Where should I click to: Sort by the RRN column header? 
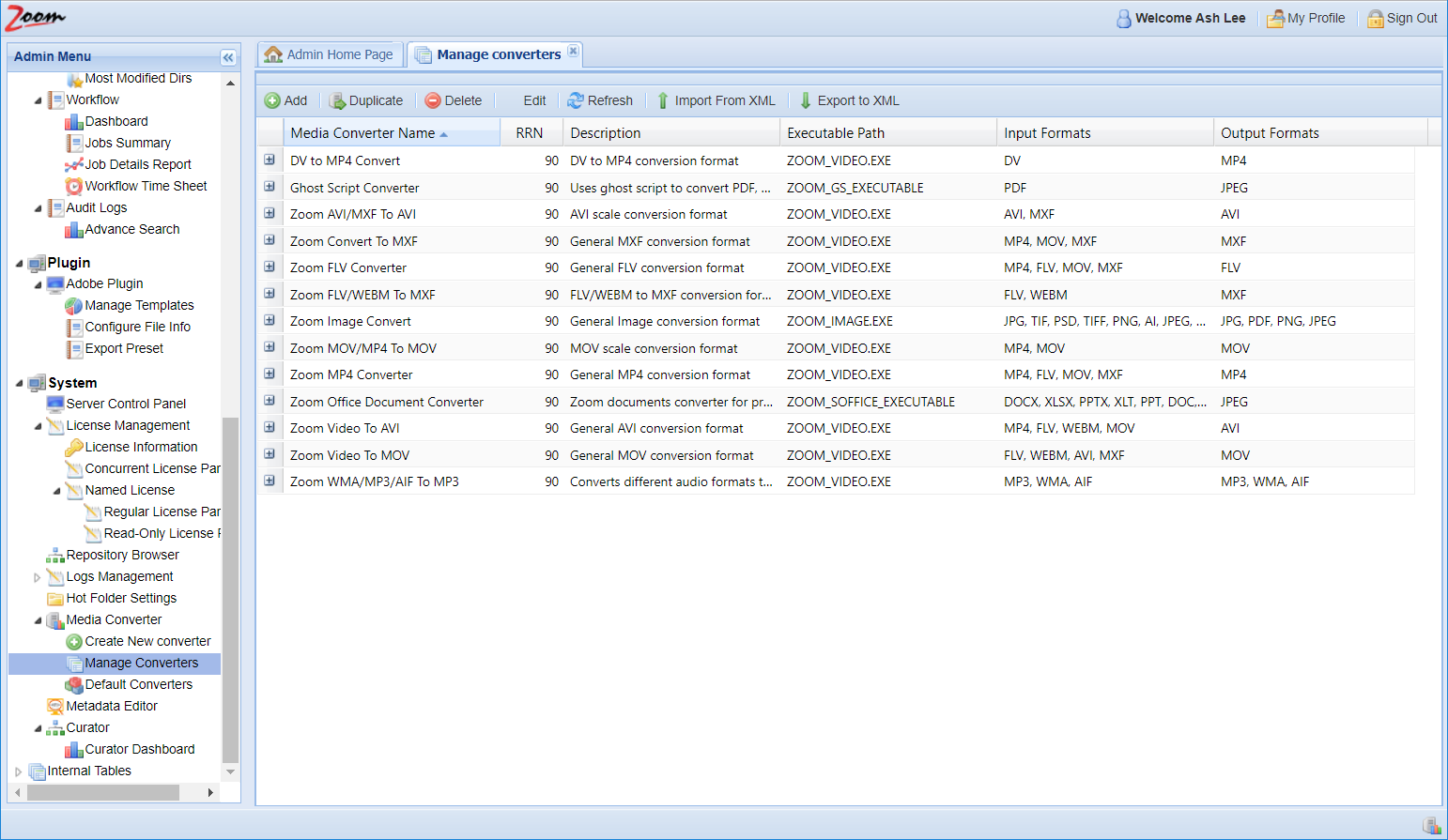point(531,133)
